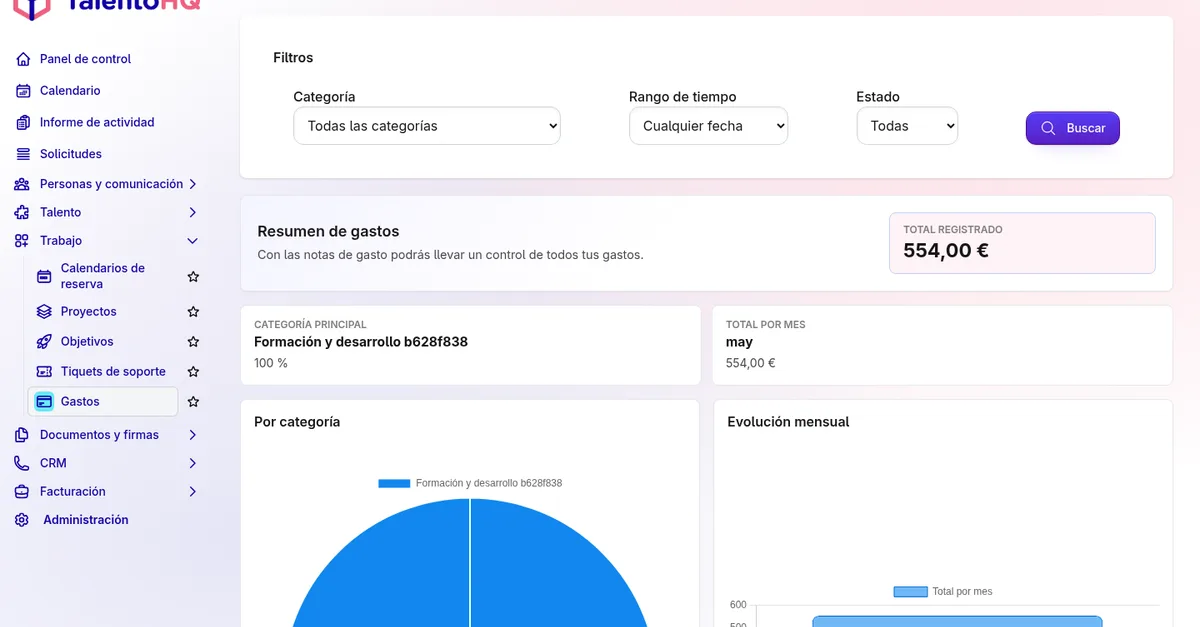The image size is (1200, 627).
Task: Go to Calendario
Action: pyautogui.click(x=70, y=91)
